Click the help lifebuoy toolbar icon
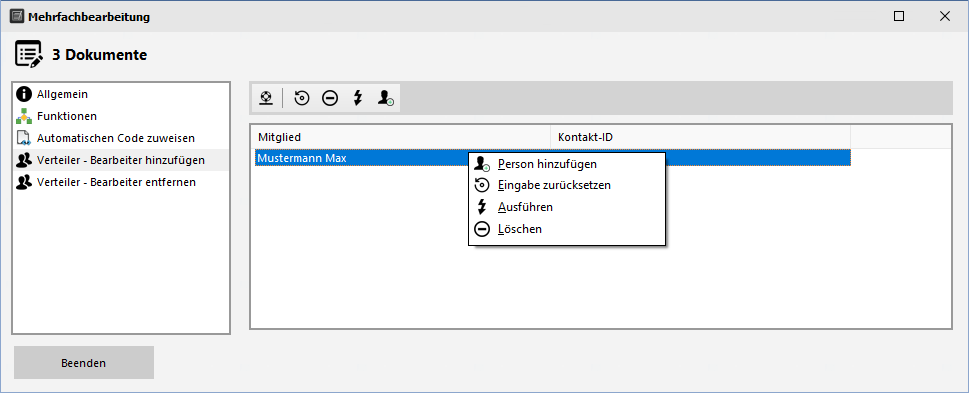969x393 pixels. tap(266, 98)
